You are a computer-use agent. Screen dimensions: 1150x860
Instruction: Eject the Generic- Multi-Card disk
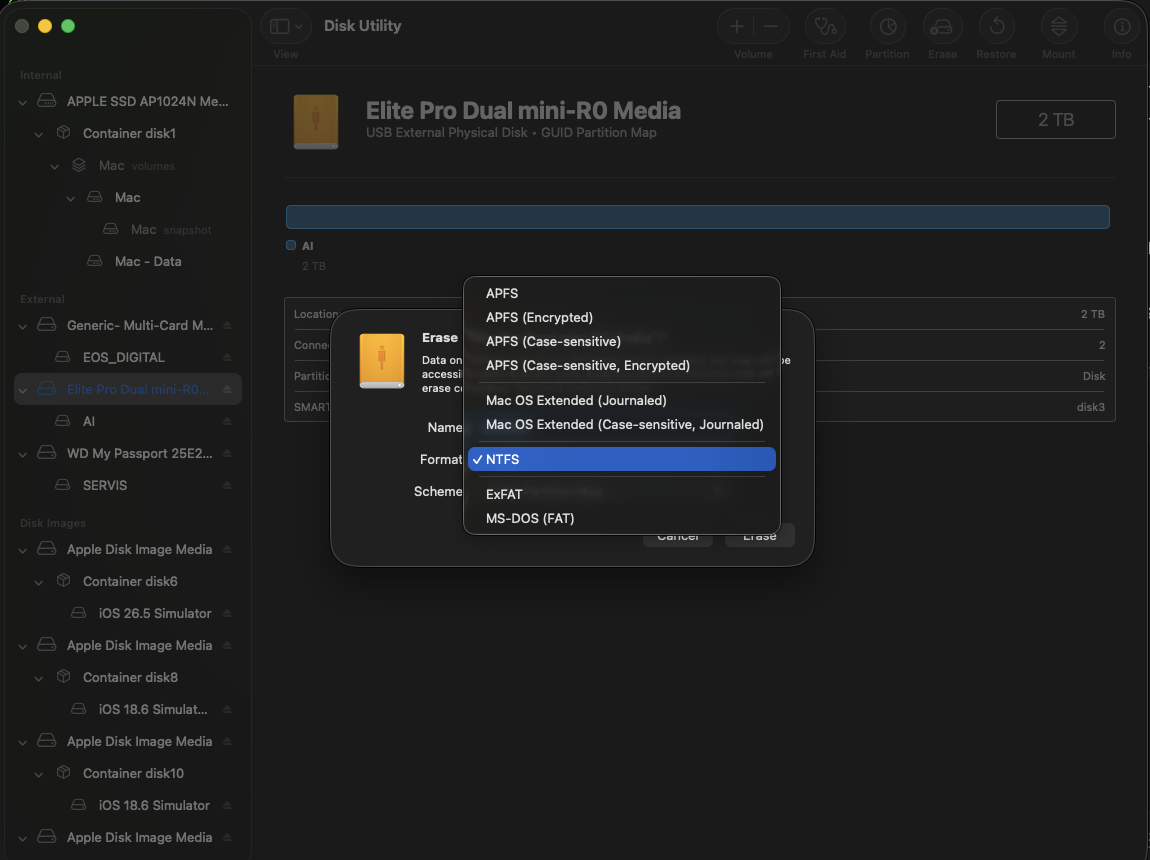227,326
